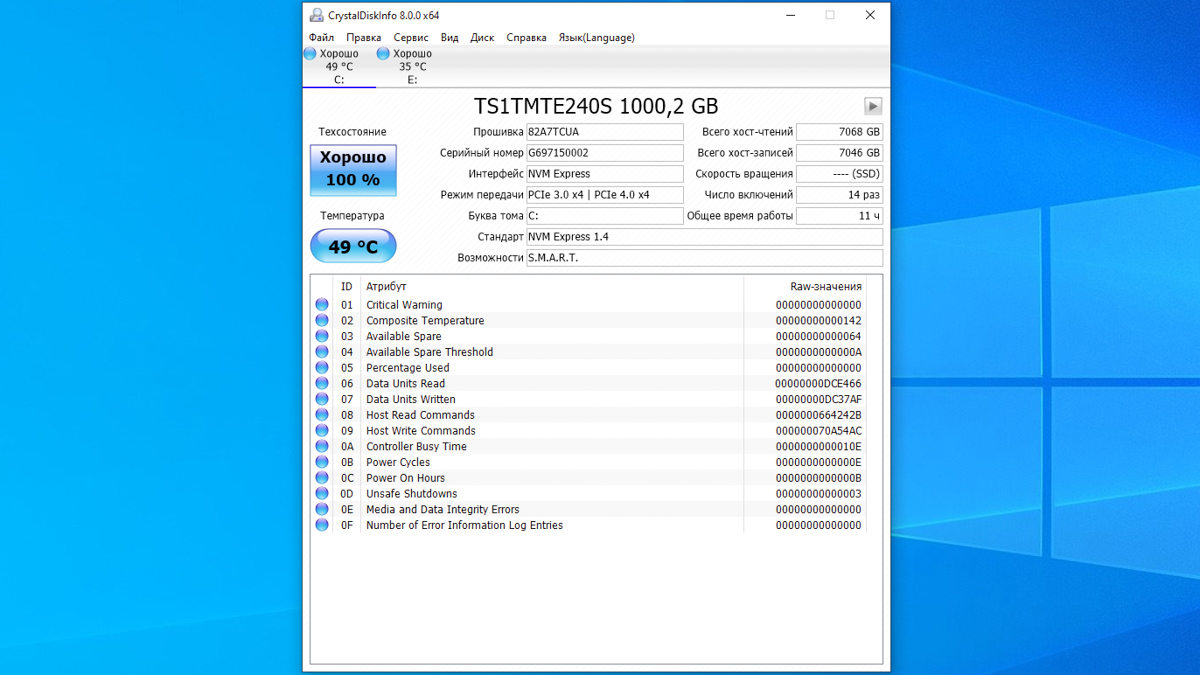
Task: Click the standard field NVM Express 1.4
Action: pos(705,237)
